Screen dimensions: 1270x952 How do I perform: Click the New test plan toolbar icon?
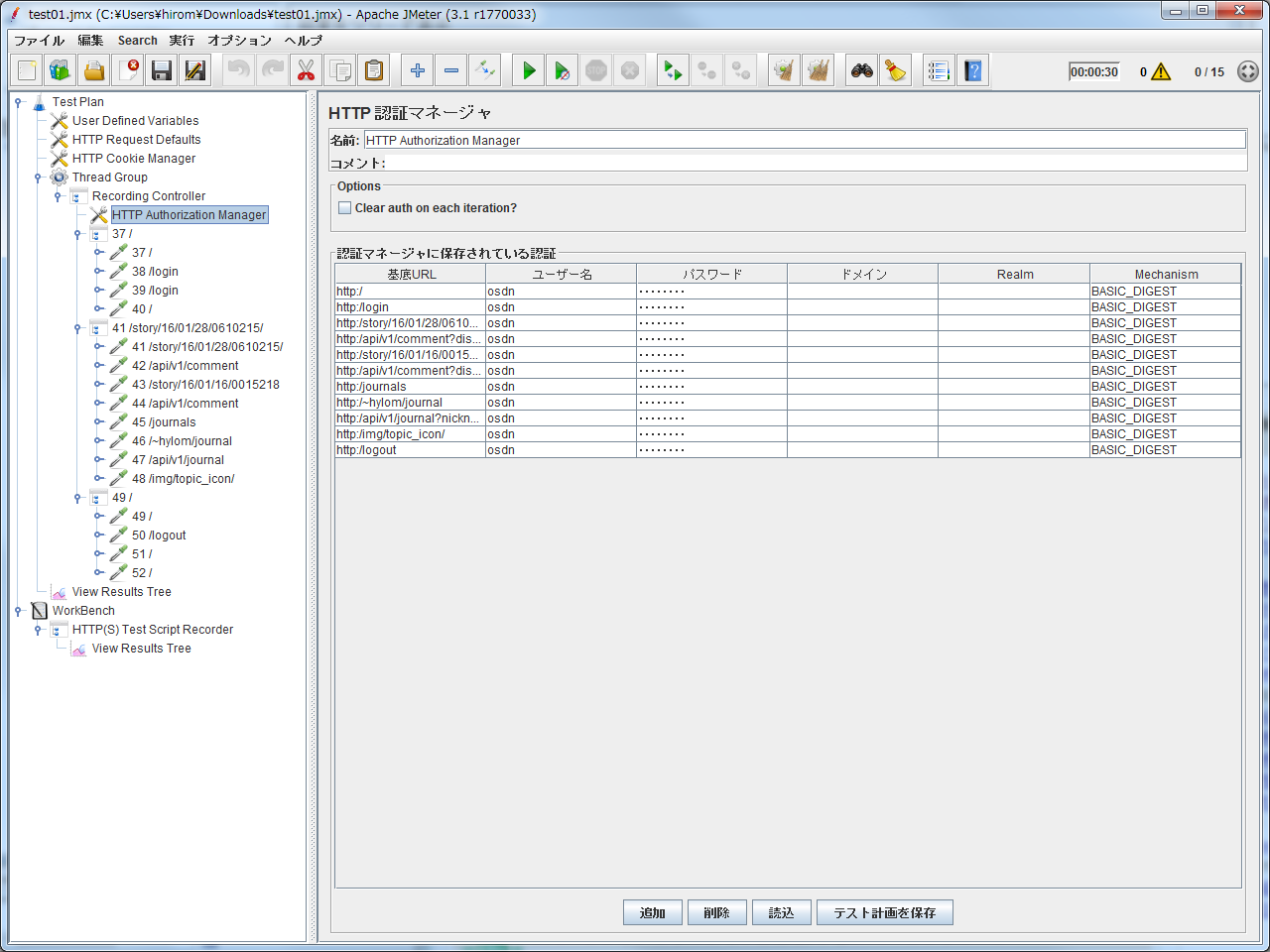coord(27,70)
